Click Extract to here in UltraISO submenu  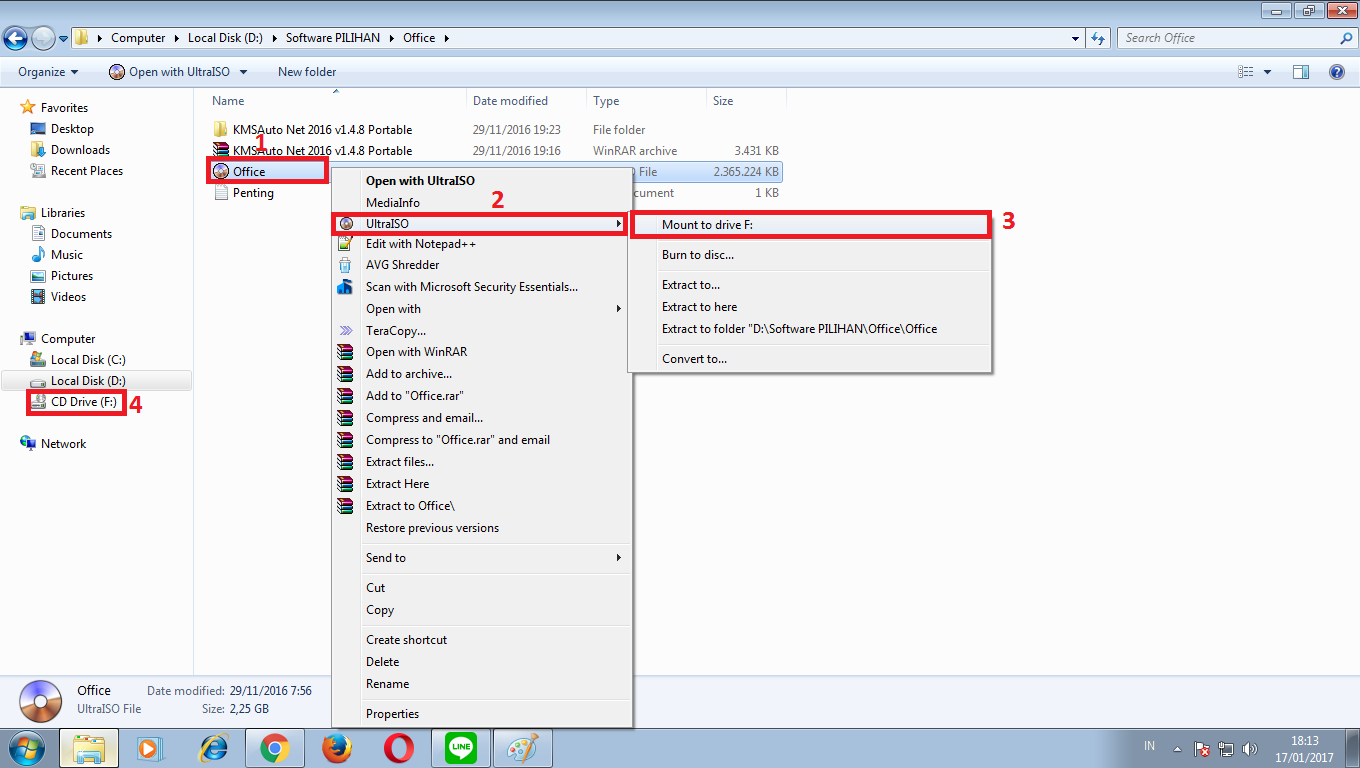pos(810,307)
